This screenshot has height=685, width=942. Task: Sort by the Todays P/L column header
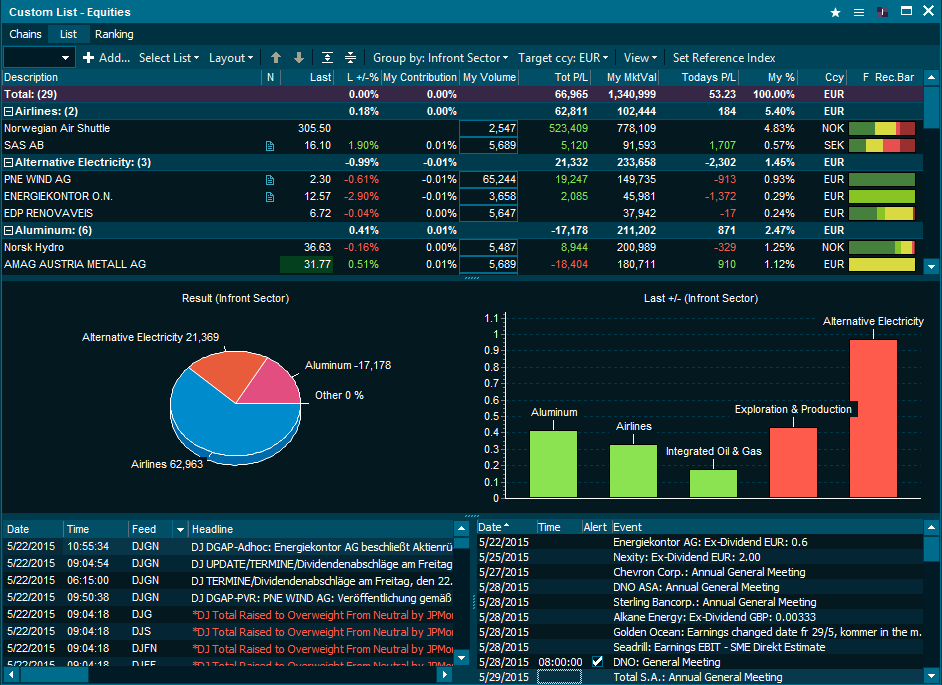pyautogui.click(x=699, y=78)
